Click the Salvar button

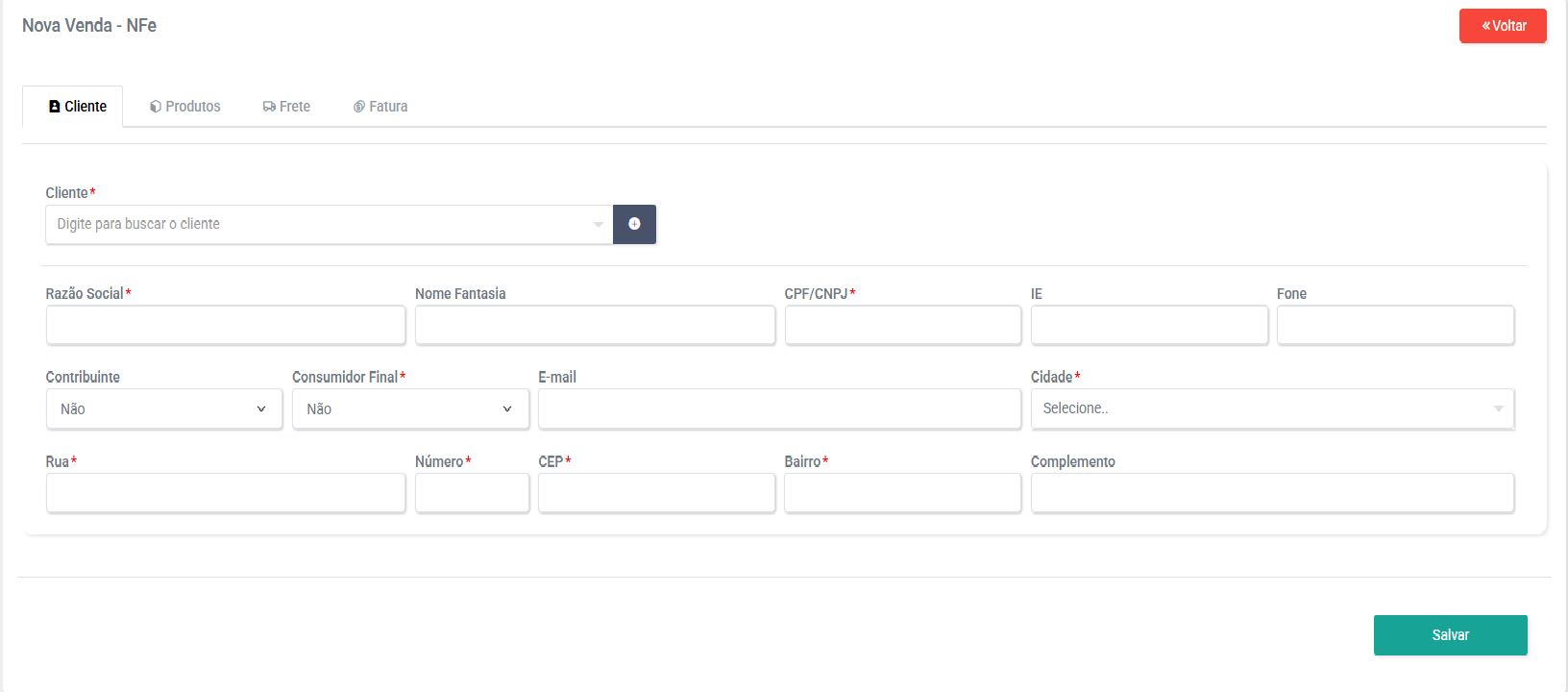[x=1450, y=634]
